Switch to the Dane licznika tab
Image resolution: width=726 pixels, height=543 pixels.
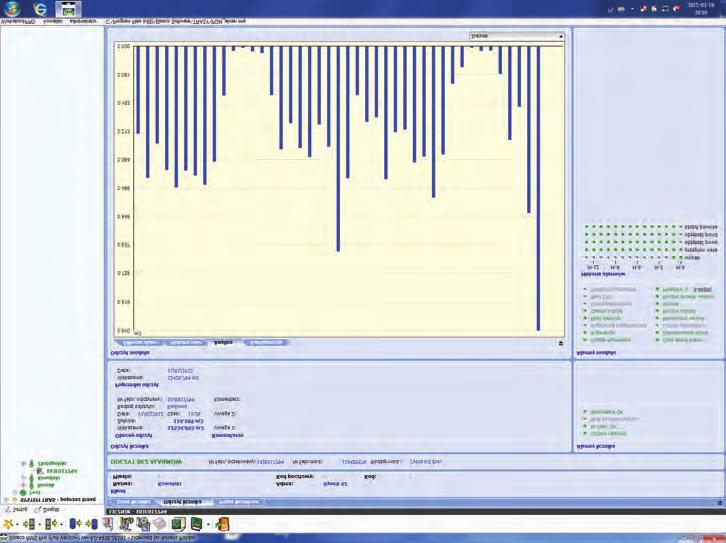(132, 502)
